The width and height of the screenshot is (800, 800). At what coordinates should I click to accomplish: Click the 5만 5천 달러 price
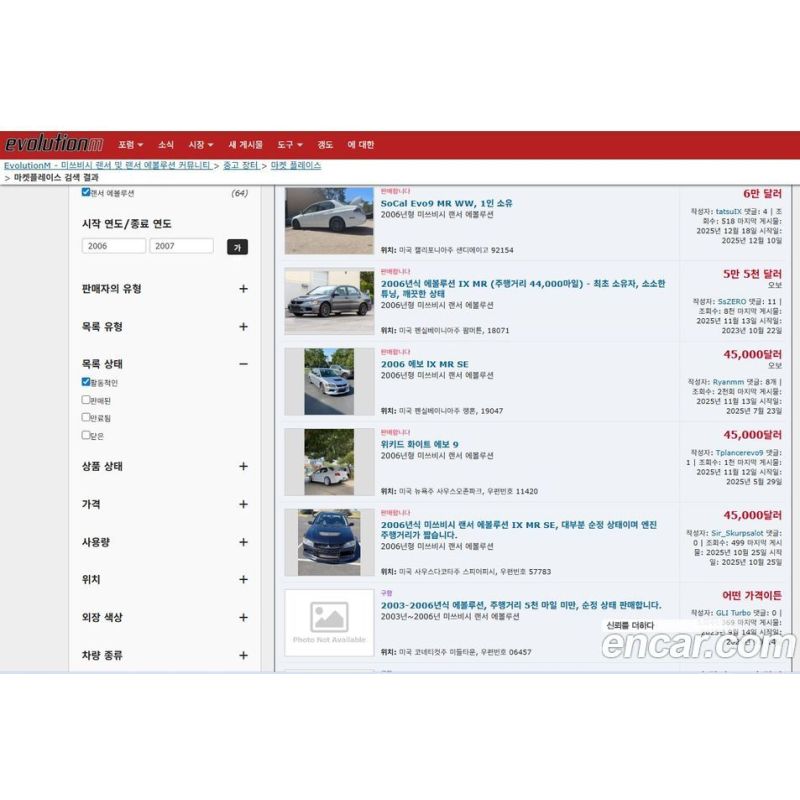coord(752,274)
